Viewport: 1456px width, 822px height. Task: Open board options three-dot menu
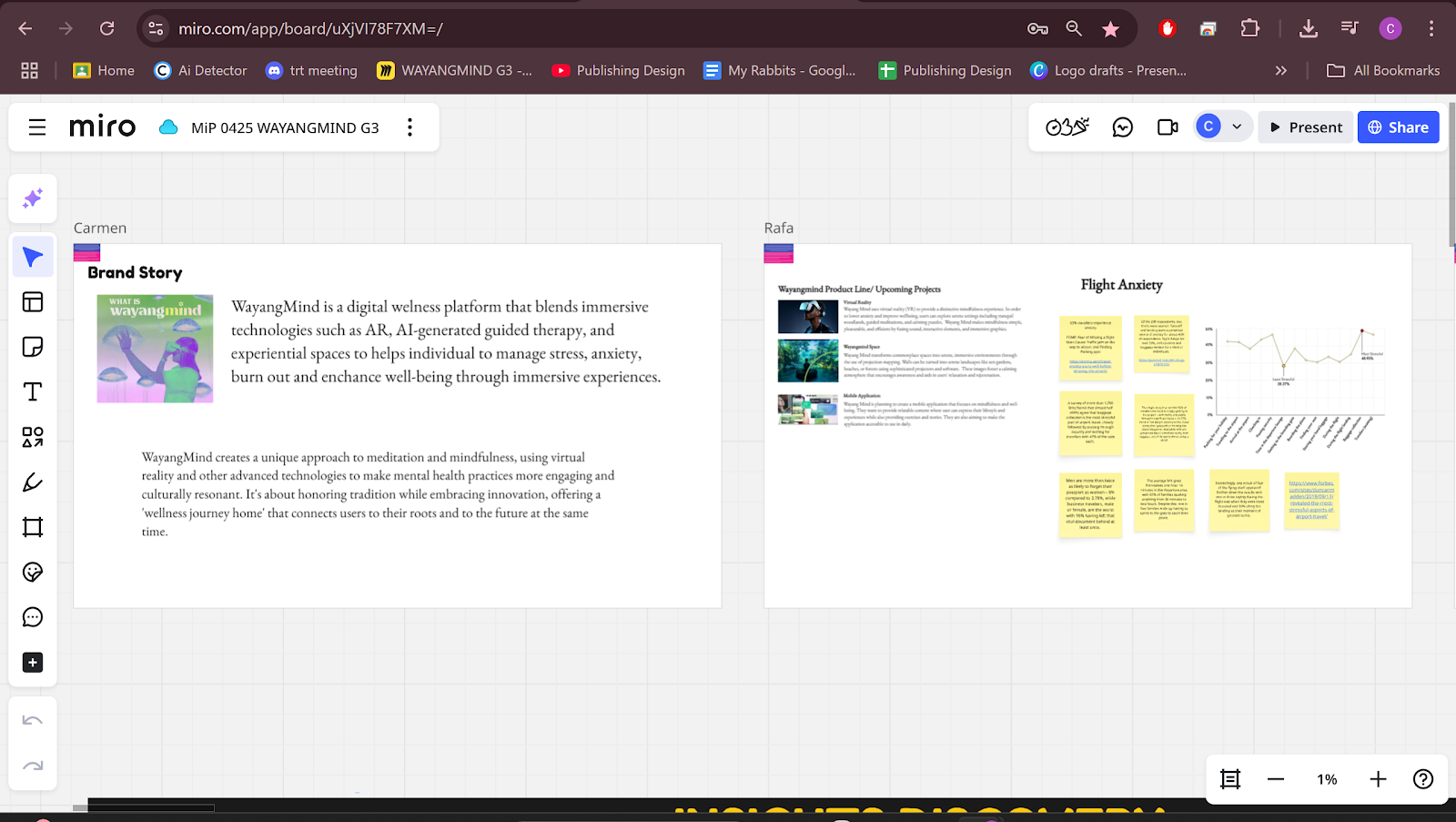pos(410,127)
